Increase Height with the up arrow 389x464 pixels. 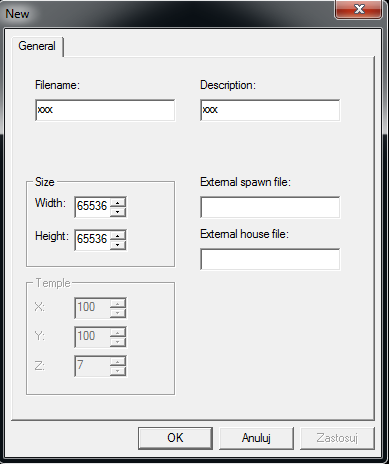118,235
